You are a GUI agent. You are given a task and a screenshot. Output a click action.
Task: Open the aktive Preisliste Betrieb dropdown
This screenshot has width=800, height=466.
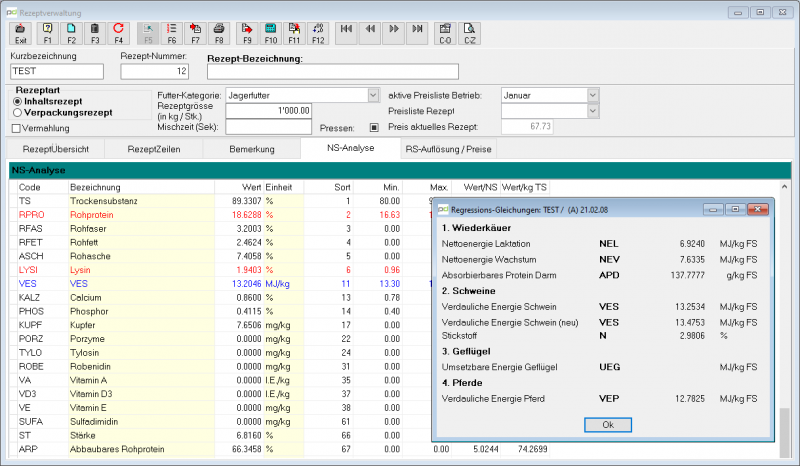click(x=592, y=95)
